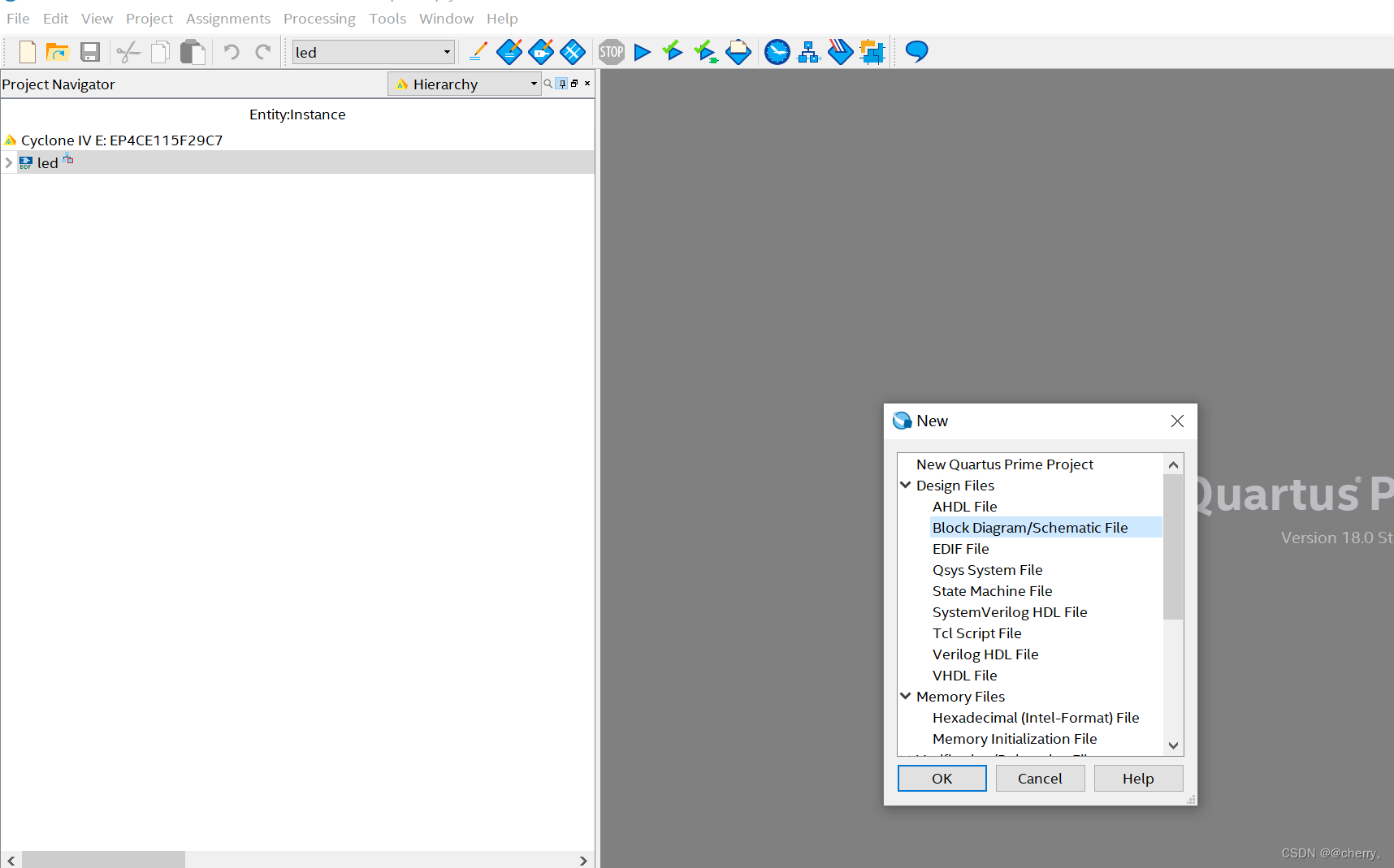
Task: Collapse the Design Files group
Action: pos(906,485)
